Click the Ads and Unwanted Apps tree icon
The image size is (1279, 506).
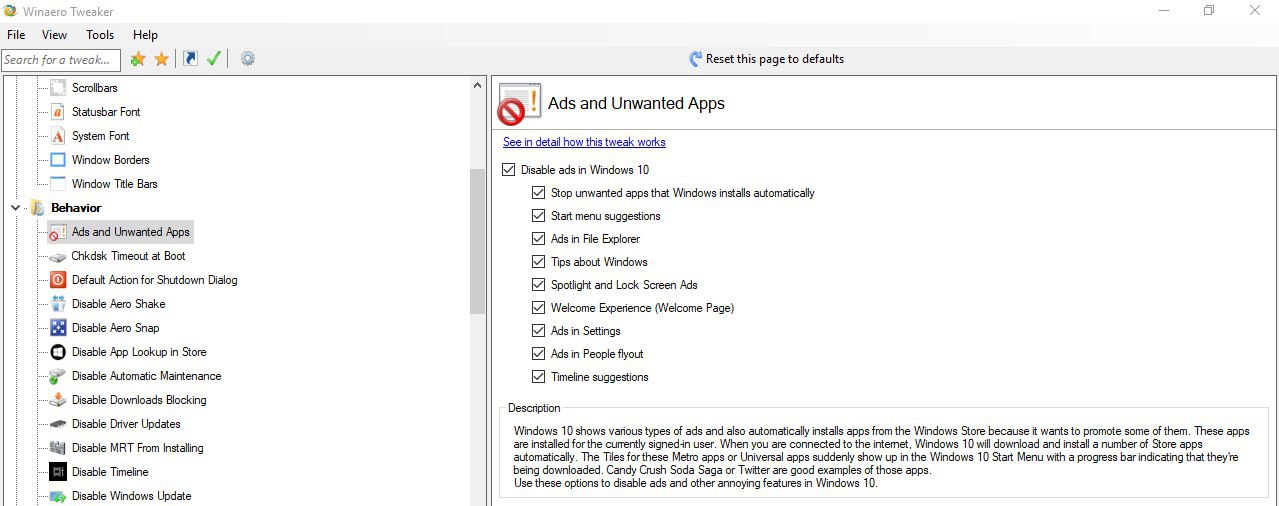point(57,232)
